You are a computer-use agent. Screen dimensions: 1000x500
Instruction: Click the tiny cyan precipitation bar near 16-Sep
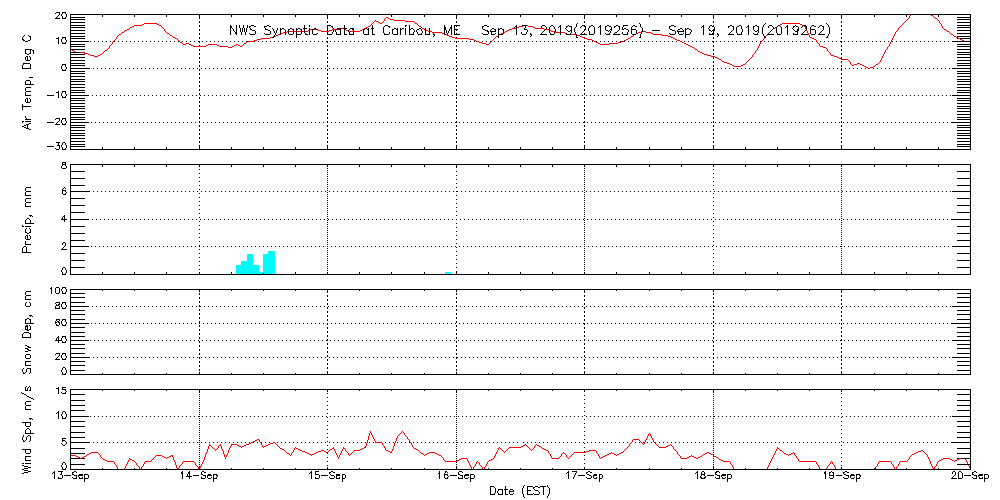[449, 271]
